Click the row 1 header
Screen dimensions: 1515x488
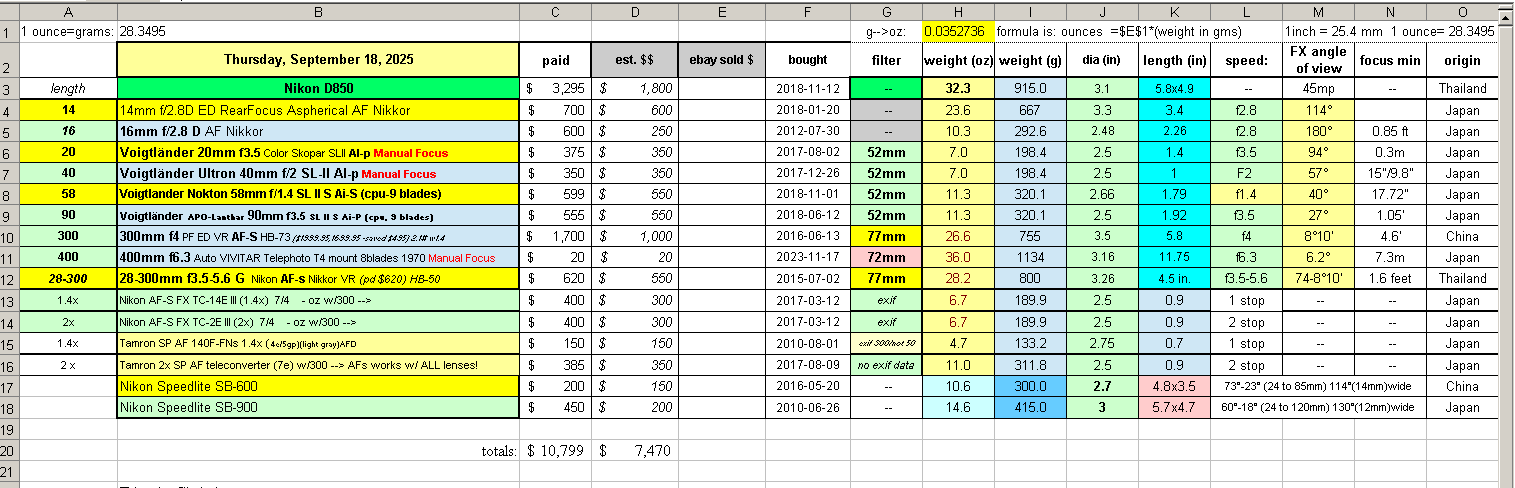point(9,31)
